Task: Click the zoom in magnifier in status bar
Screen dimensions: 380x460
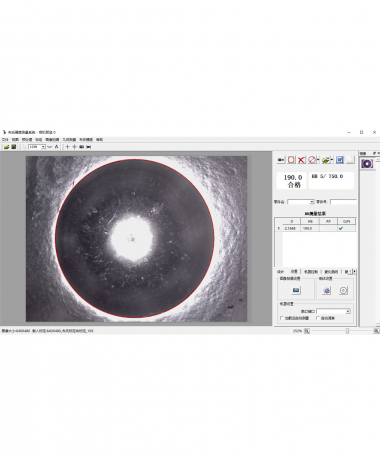Action: tap(376, 331)
